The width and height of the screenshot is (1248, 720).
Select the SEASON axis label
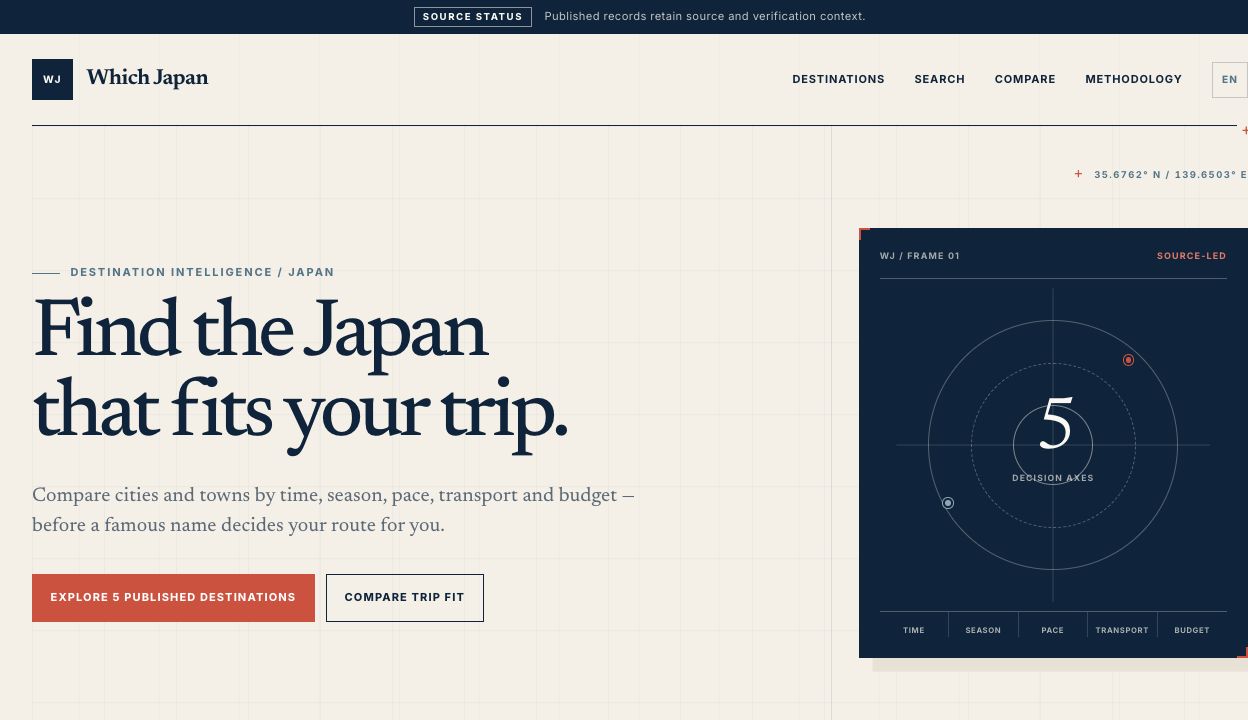[x=983, y=630]
